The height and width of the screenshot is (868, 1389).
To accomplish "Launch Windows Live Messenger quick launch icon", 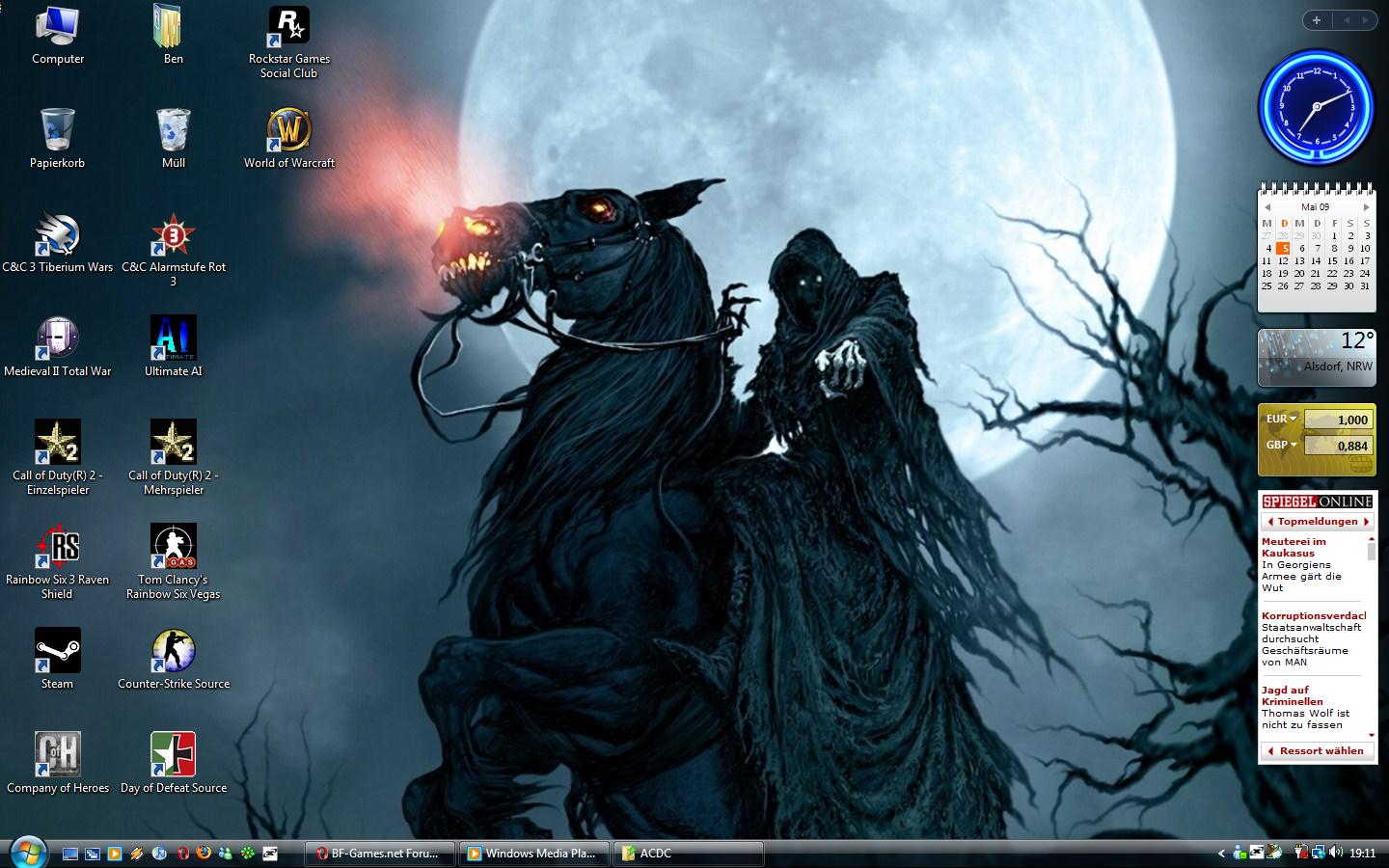I will (225, 854).
